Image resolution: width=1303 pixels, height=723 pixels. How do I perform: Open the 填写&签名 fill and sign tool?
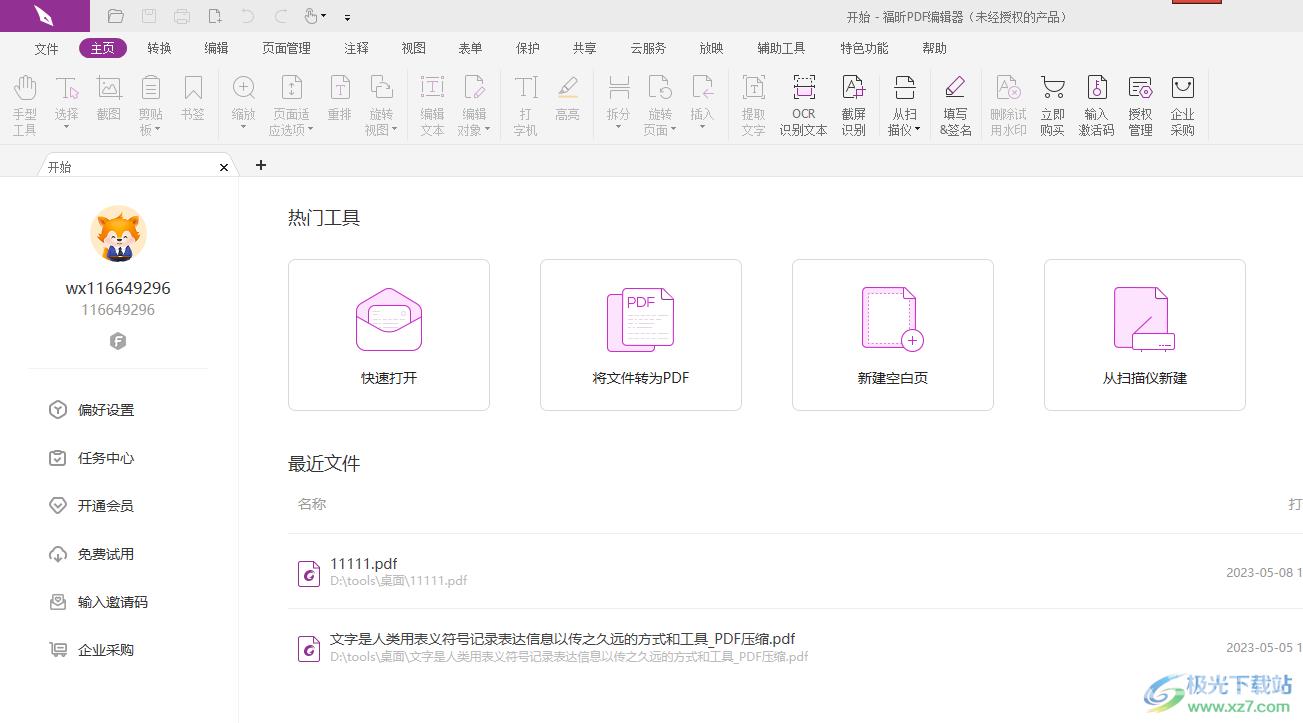click(956, 104)
